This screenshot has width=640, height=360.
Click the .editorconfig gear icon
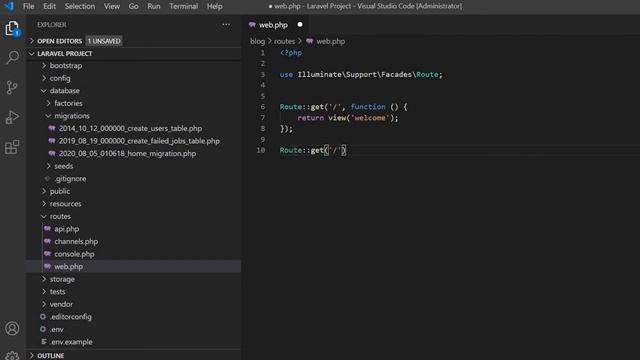click(43, 316)
